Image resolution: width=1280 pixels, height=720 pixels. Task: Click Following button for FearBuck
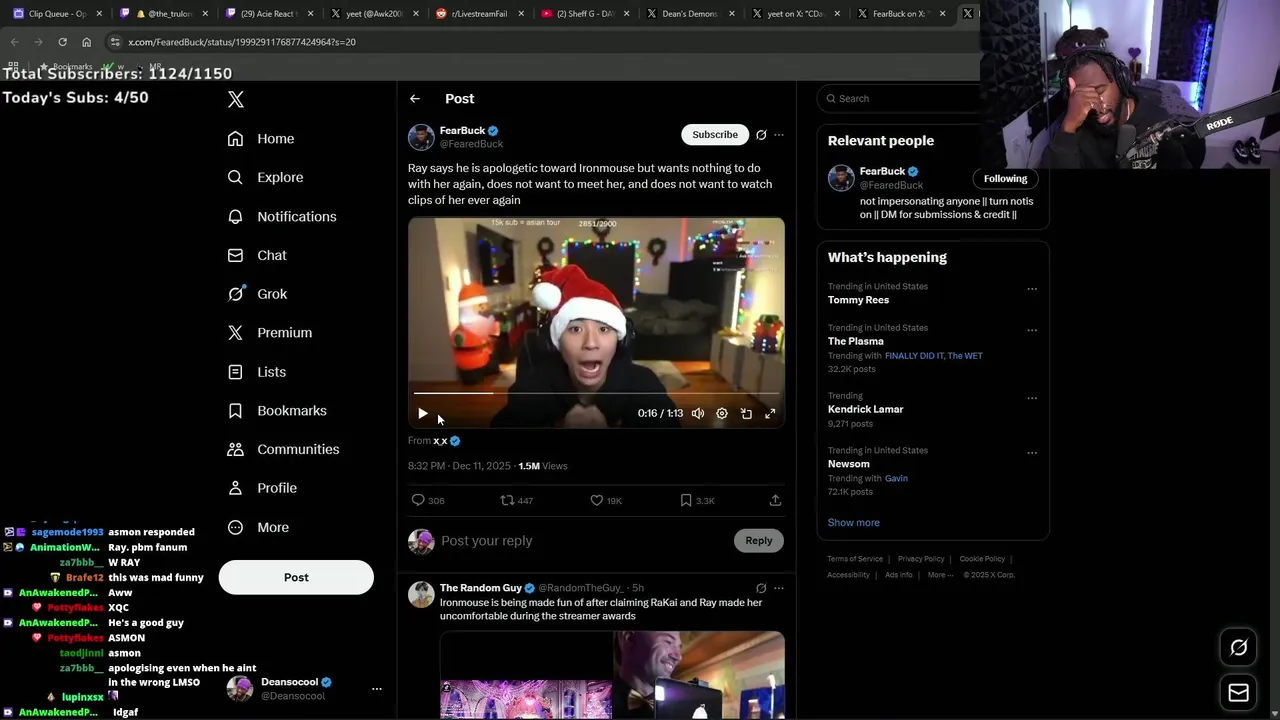[1005, 178]
